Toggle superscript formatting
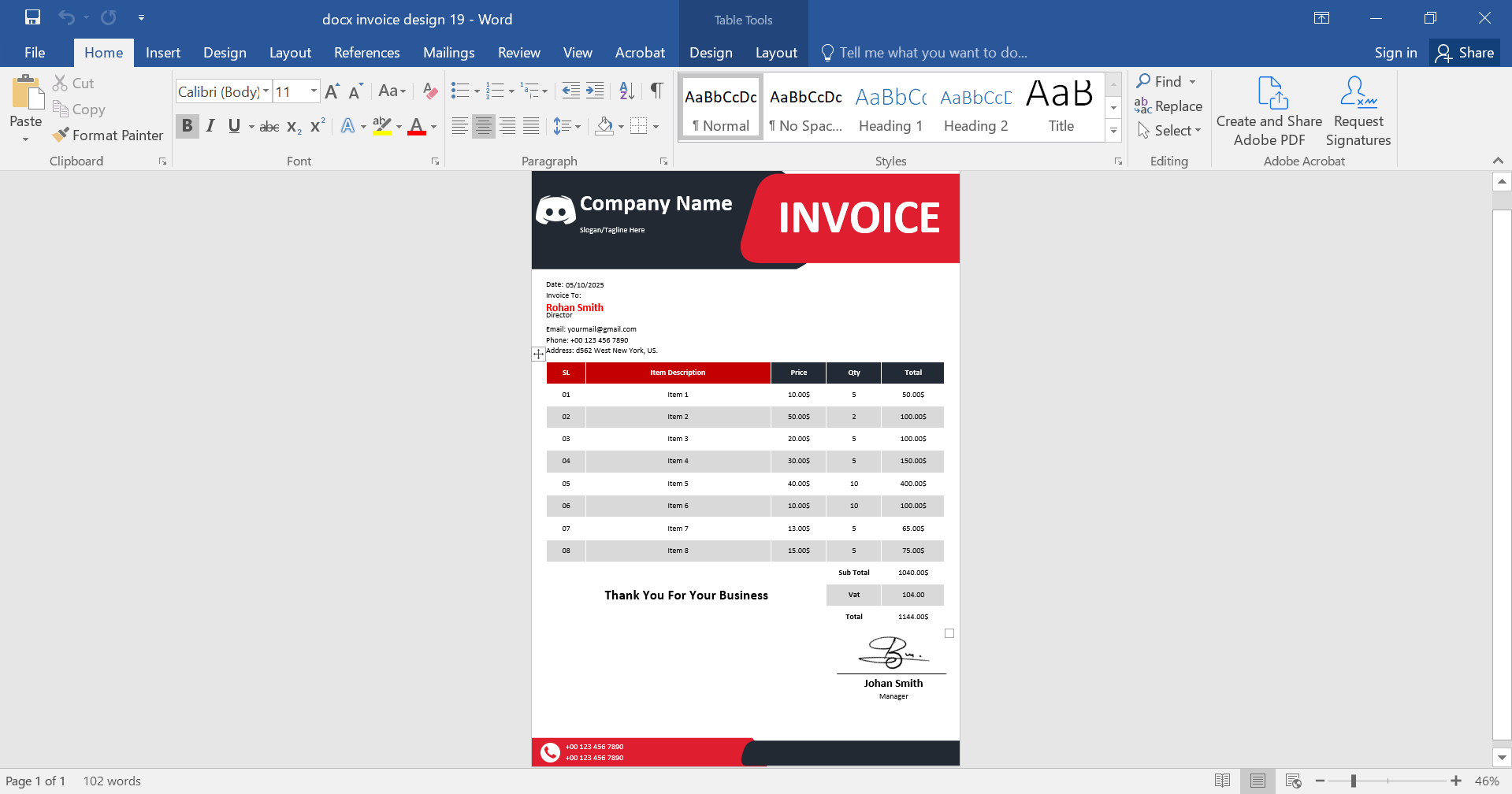The width and height of the screenshot is (1512, 794). [316, 125]
